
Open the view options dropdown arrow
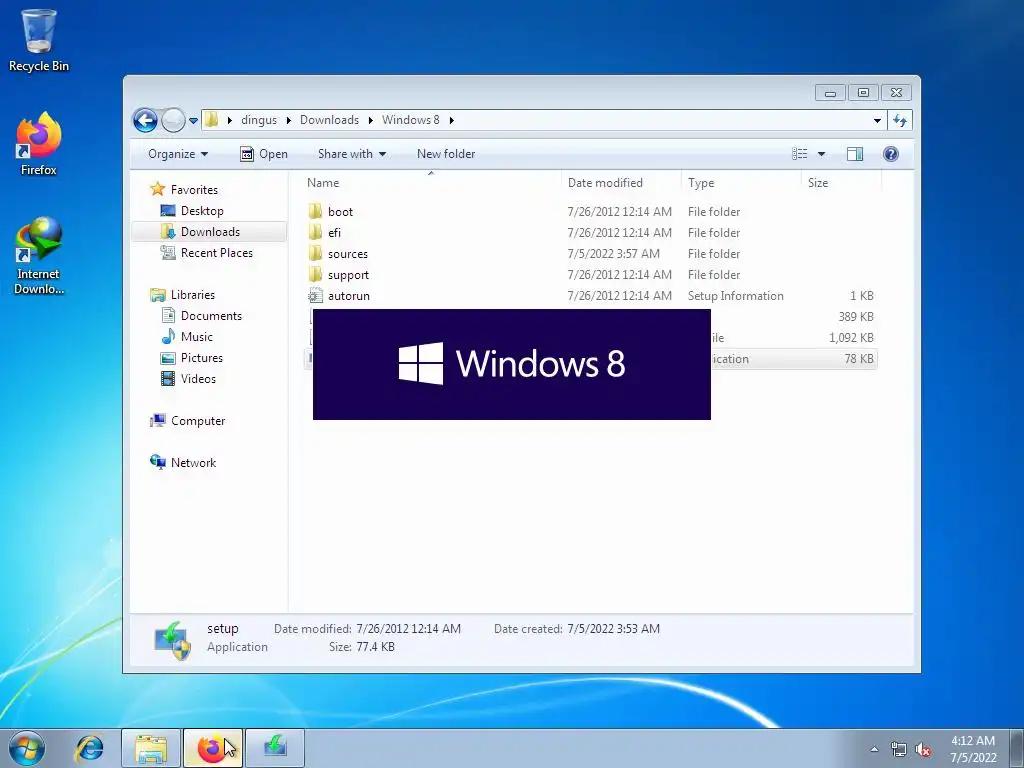click(822, 154)
